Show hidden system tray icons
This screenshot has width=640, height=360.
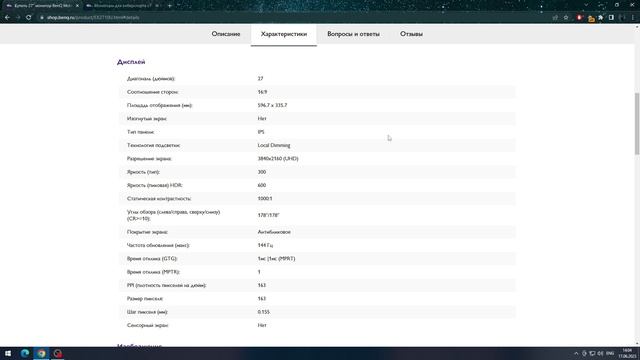pyautogui.click(x=576, y=353)
